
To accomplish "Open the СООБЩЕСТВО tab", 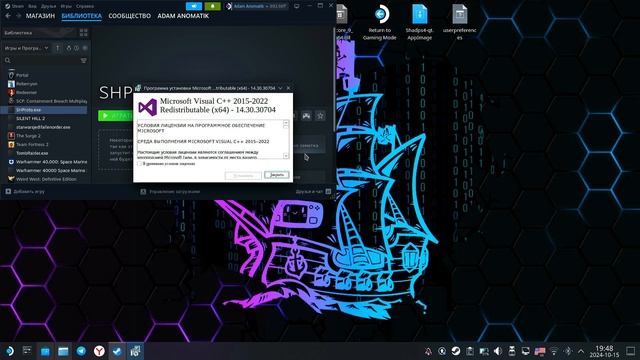I will click(129, 16).
